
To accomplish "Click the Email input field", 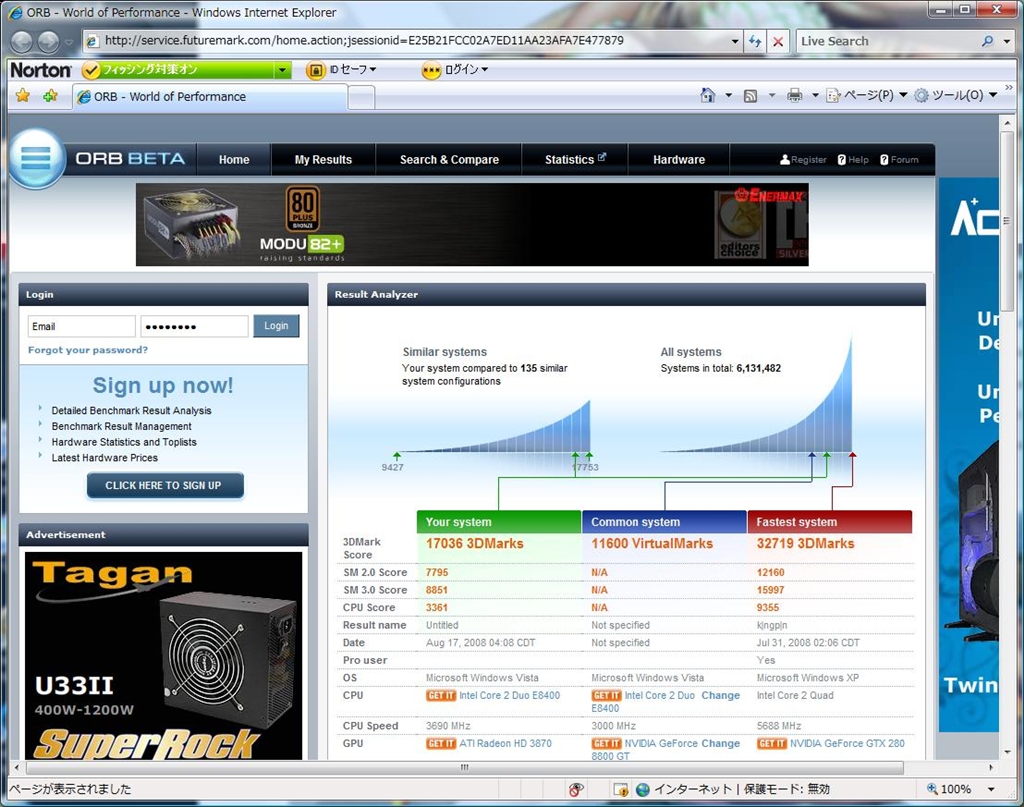I will pyautogui.click(x=82, y=326).
